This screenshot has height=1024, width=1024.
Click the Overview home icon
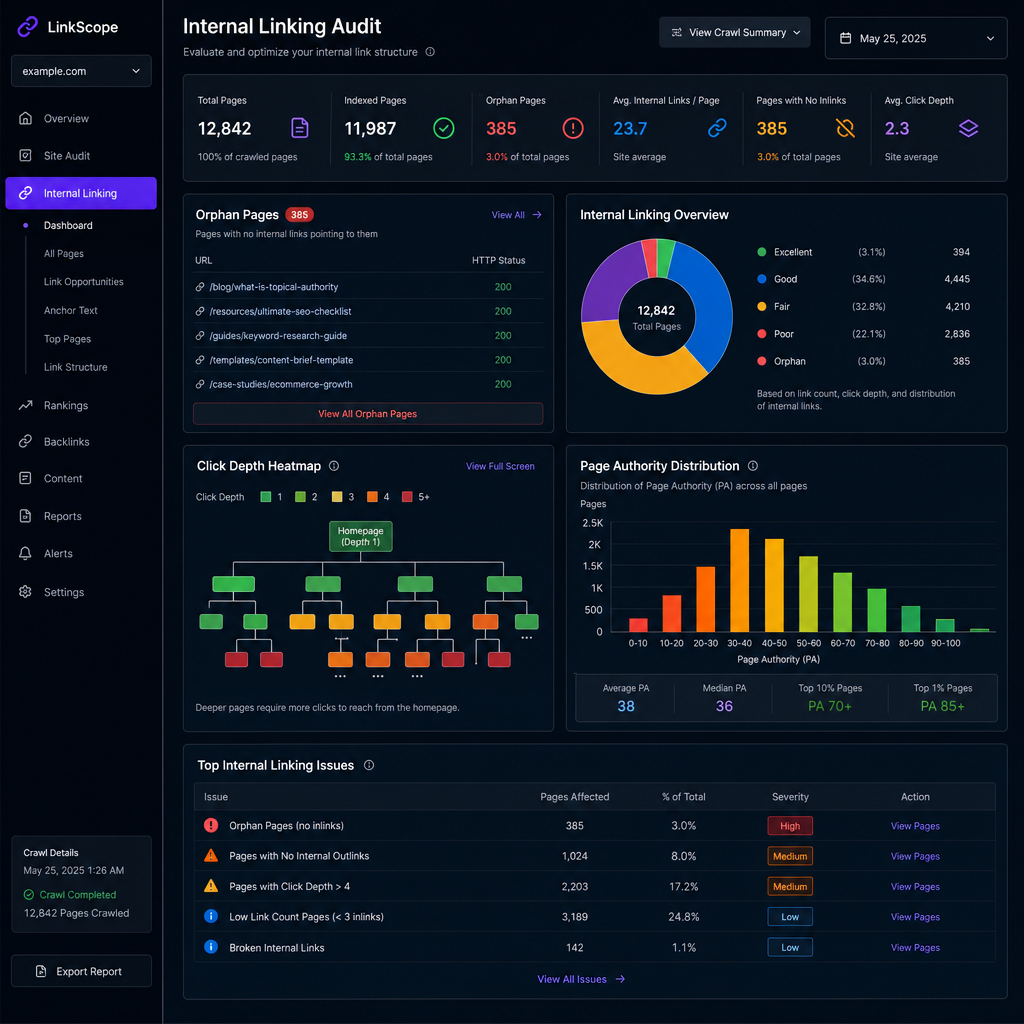pyautogui.click(x=25, y=118)
